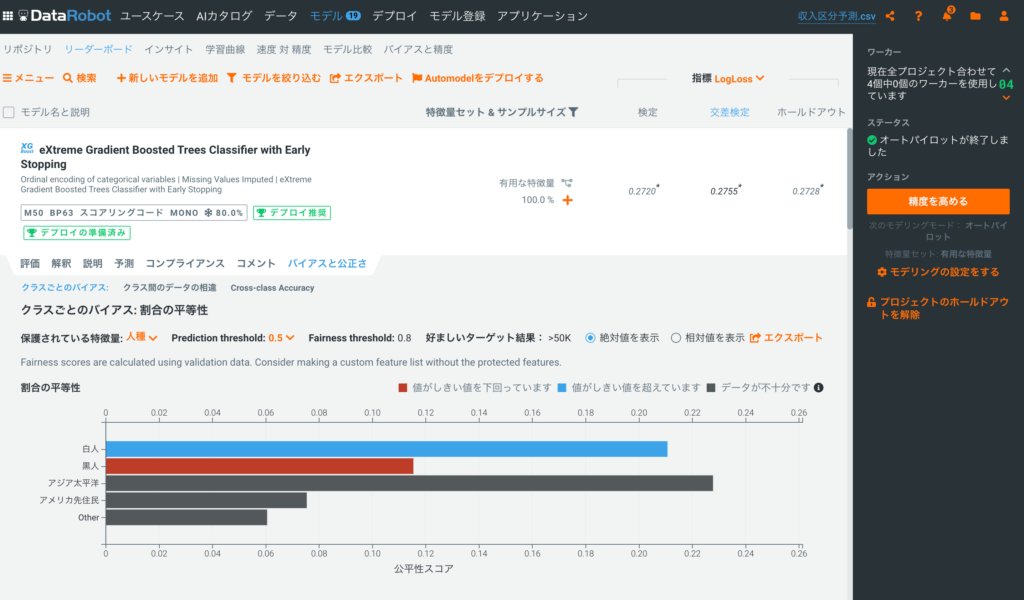
Task: Click the info icon next to データが不十分です
Action: [818, 387]
